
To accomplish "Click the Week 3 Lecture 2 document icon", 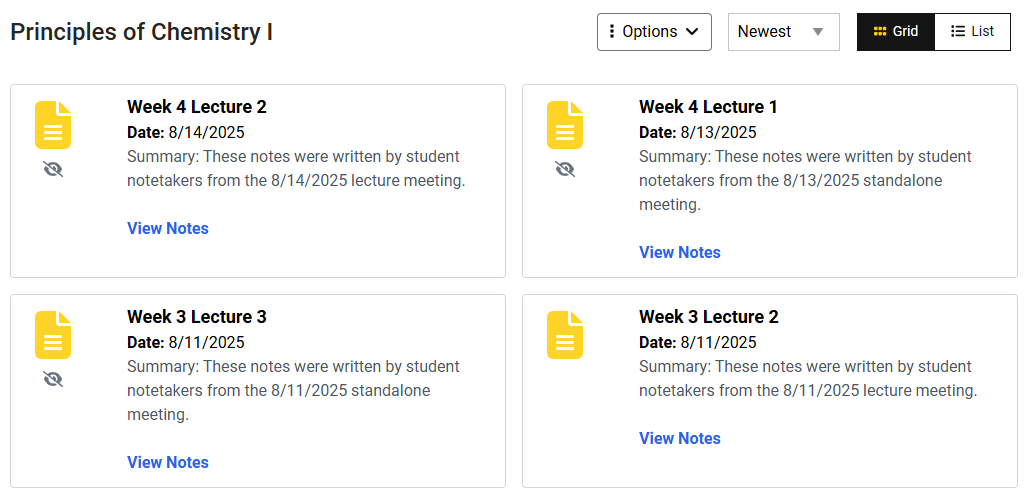I will coord(565,335).
